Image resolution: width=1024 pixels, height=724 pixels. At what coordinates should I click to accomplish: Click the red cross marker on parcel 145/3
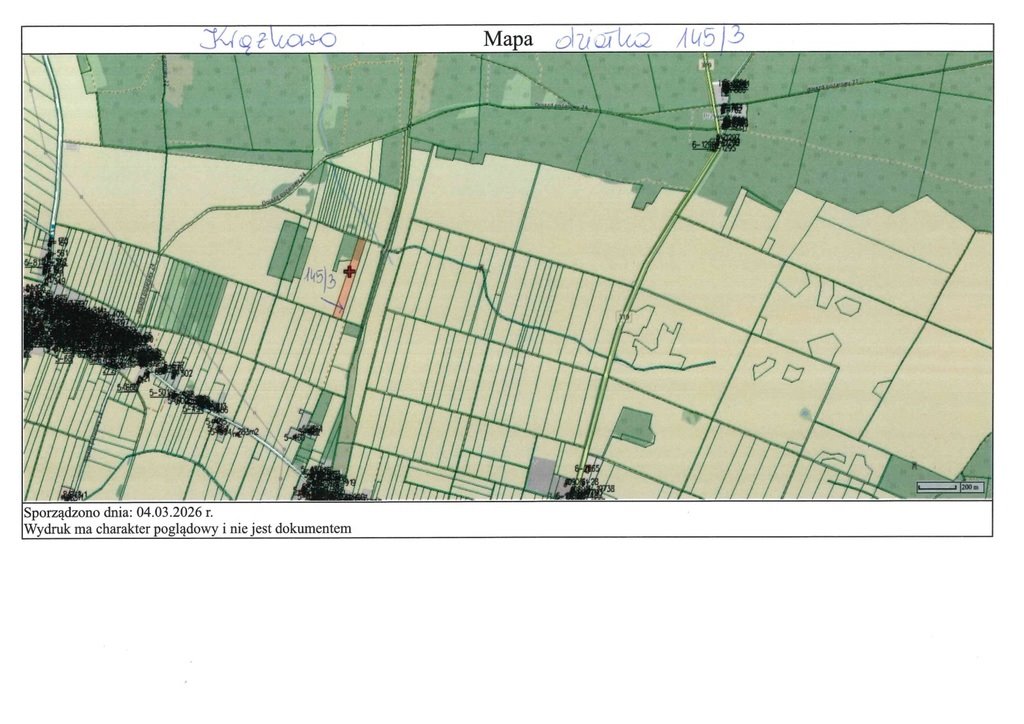point(349,270)
